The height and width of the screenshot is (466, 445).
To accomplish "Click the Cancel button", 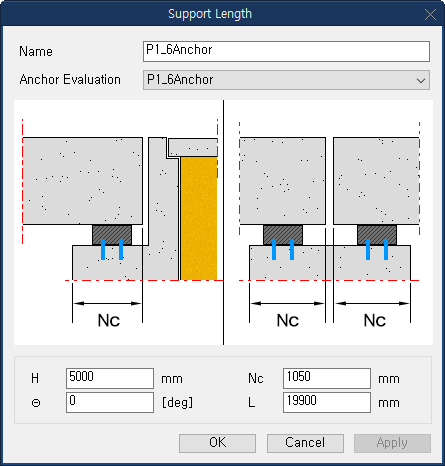I will pyautogui.click(x=305, y=443).
